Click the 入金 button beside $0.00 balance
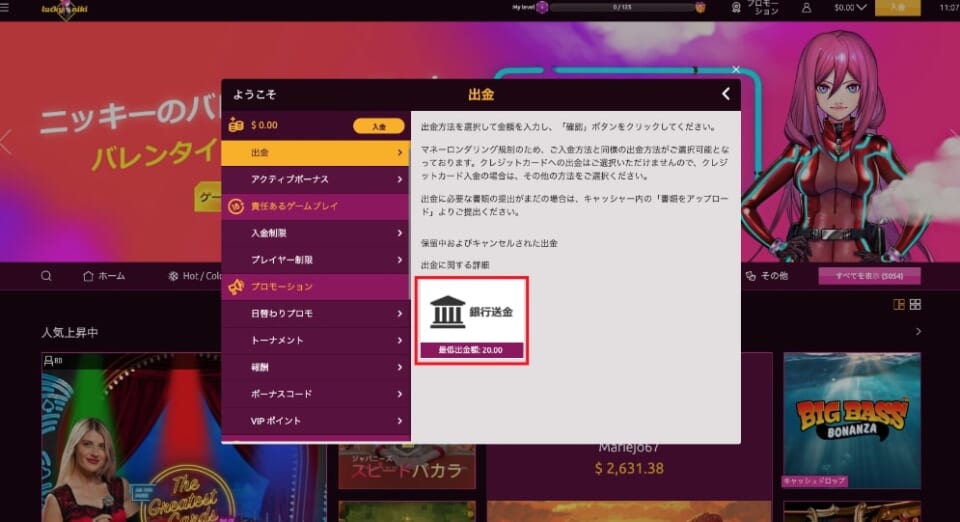 tap(378, 126)
